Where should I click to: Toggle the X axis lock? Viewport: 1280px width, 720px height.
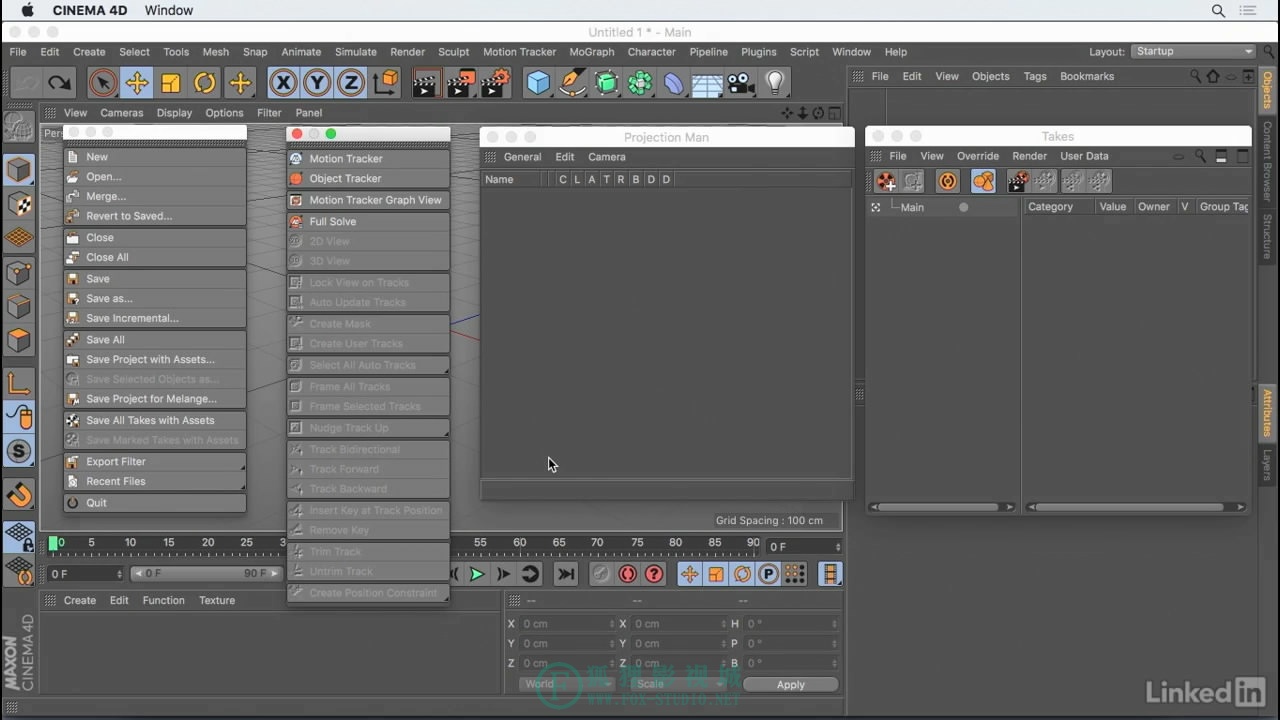(283, 83)
